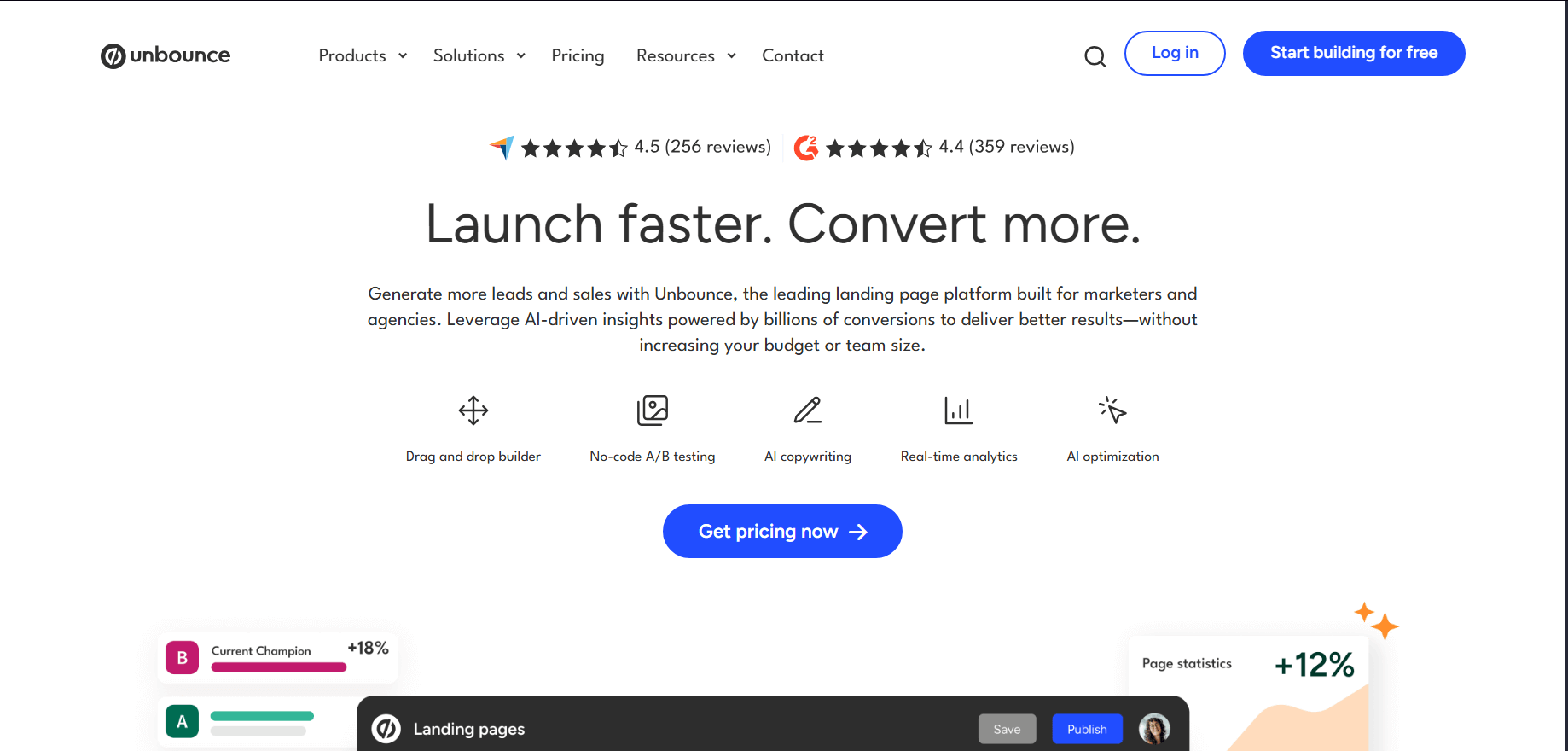This screenshot has height=751, width=1568.
Task: Expand the Products dropdown
Action: [x=363, y=55]
